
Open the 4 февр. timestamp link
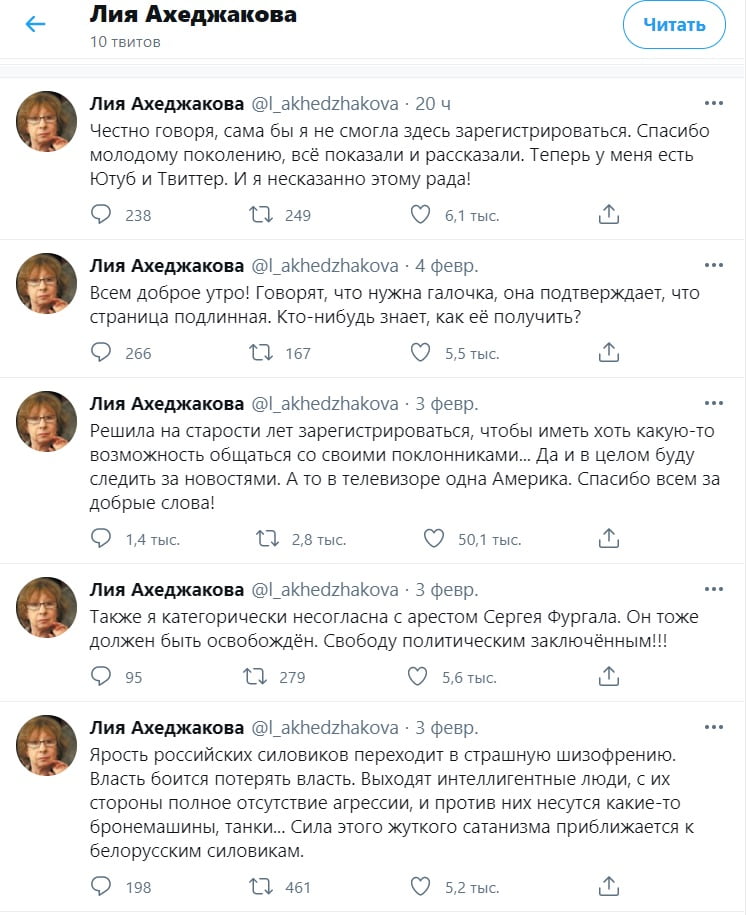(446, 266)
